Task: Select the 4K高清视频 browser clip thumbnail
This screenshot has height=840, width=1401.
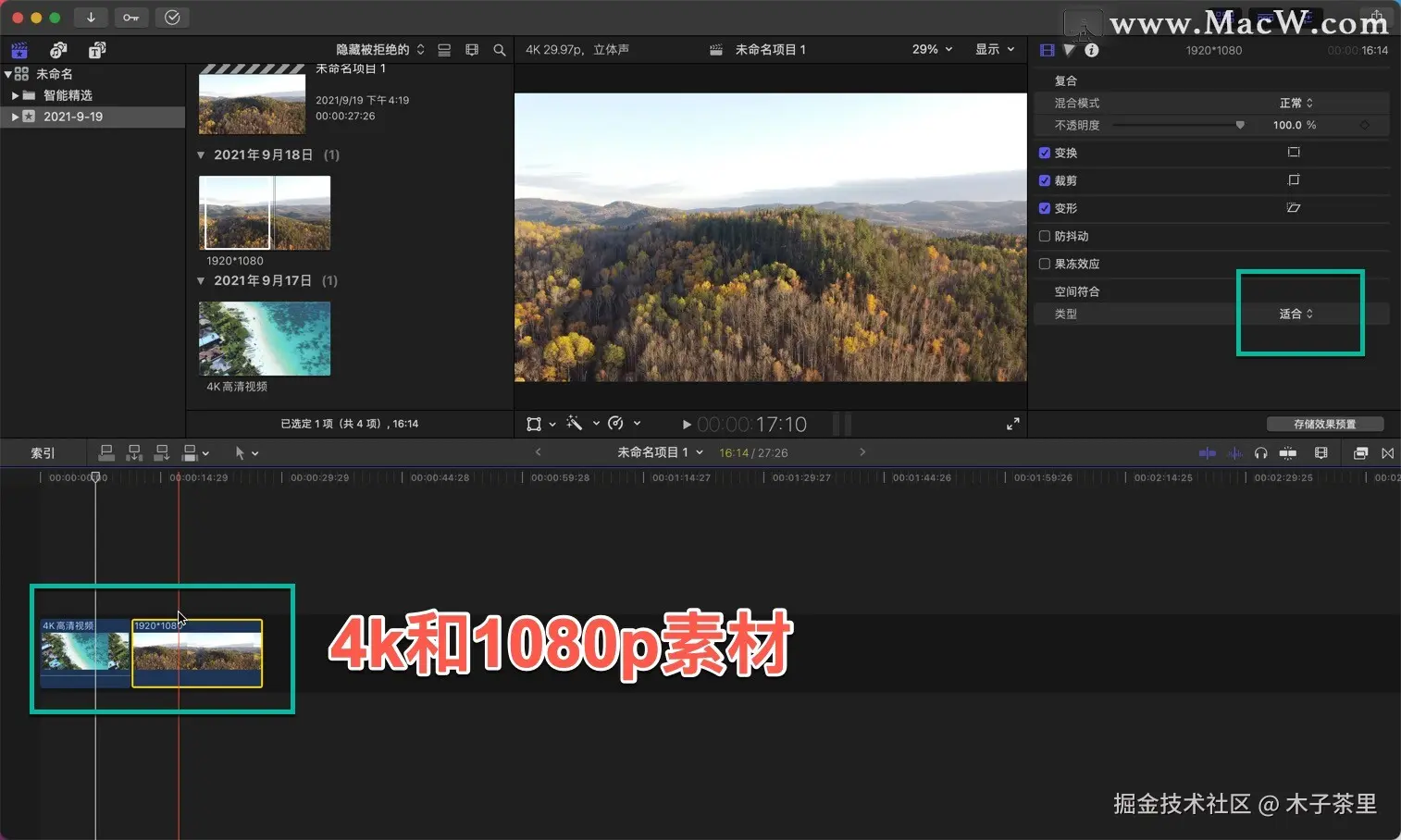Action: 265,339
